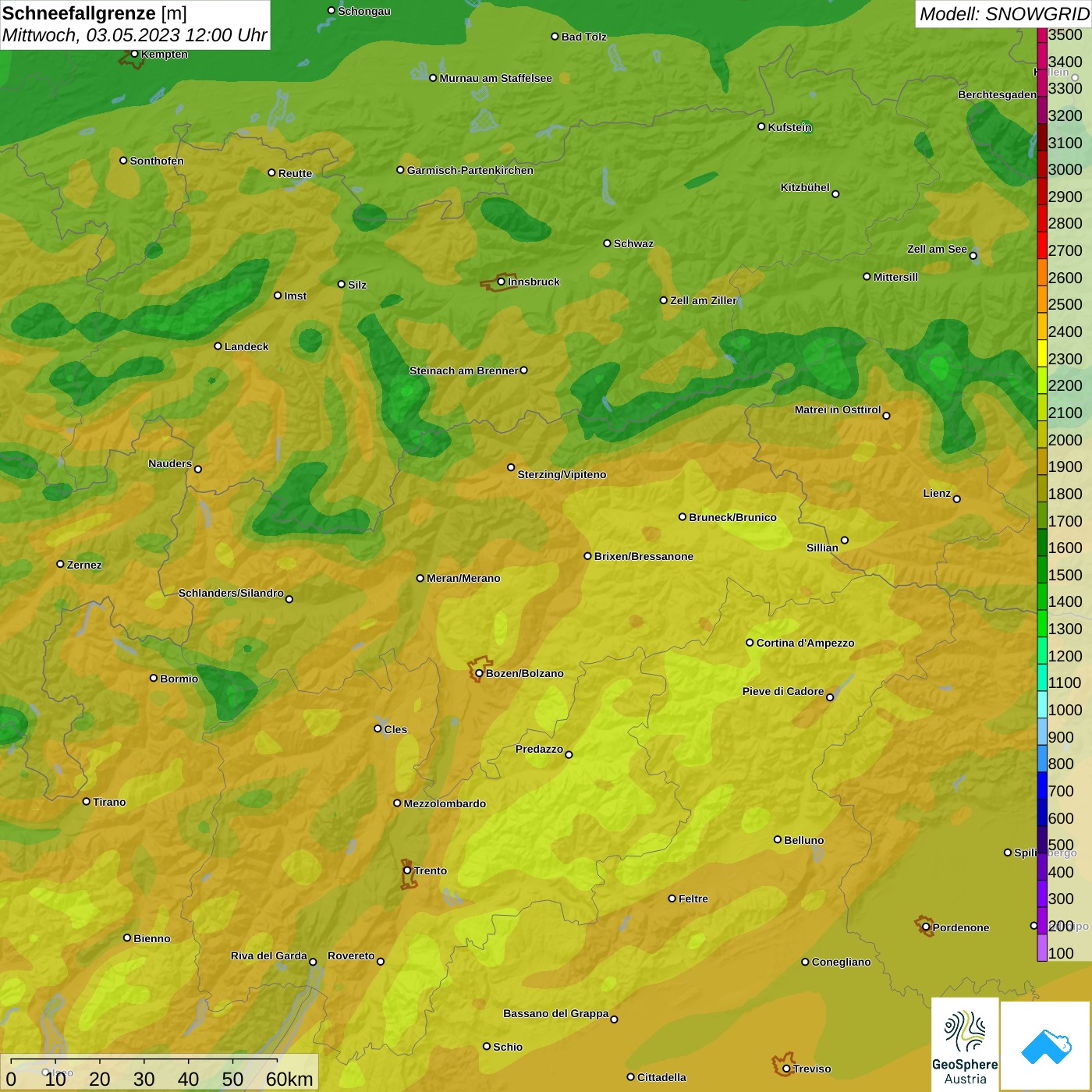Click the 60km mark on the scale bar
1092x1092 pixels.
pyautogui.click(x=289, y=1080)
